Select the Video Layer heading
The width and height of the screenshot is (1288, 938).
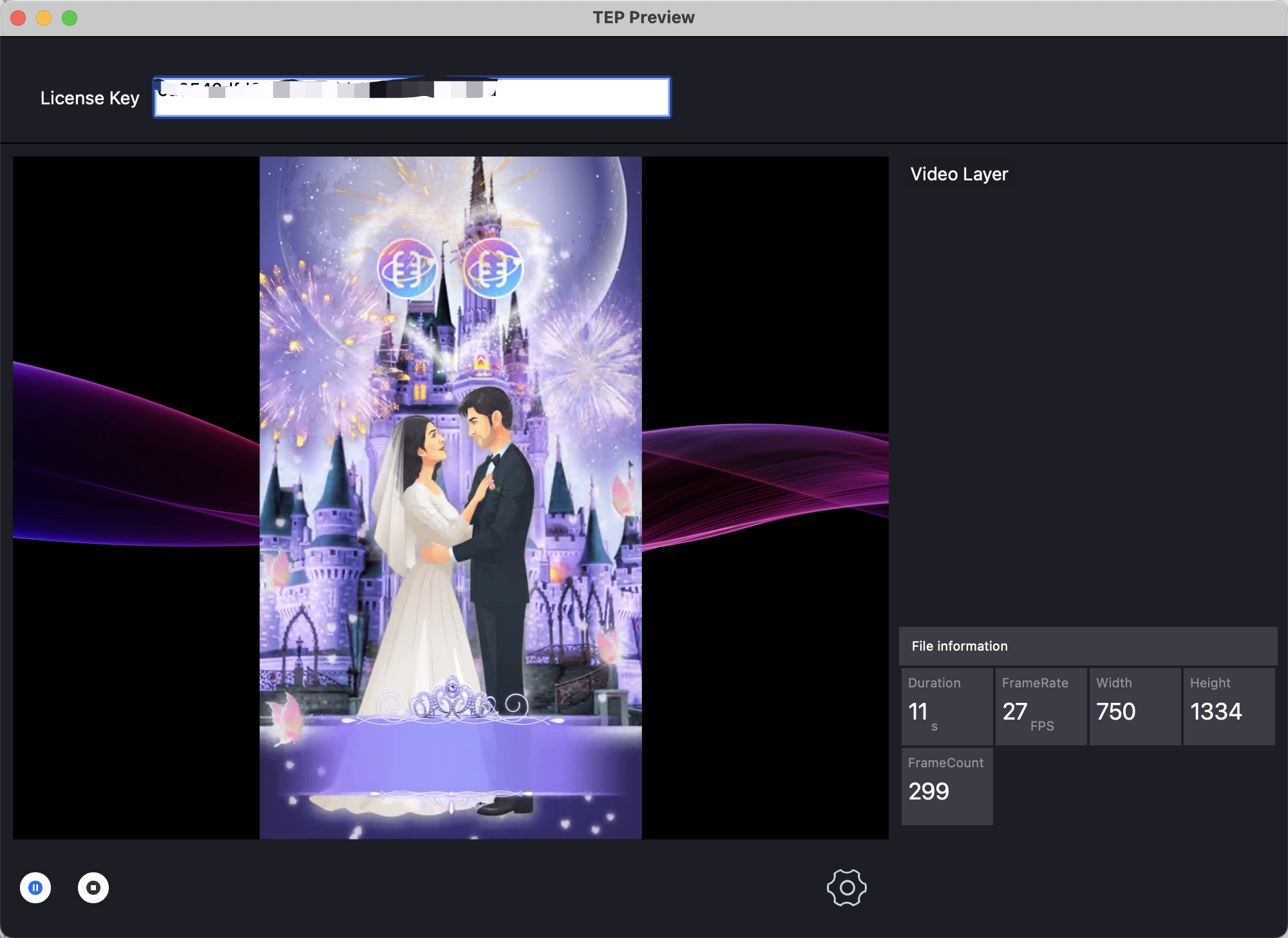tap(960, 174)
